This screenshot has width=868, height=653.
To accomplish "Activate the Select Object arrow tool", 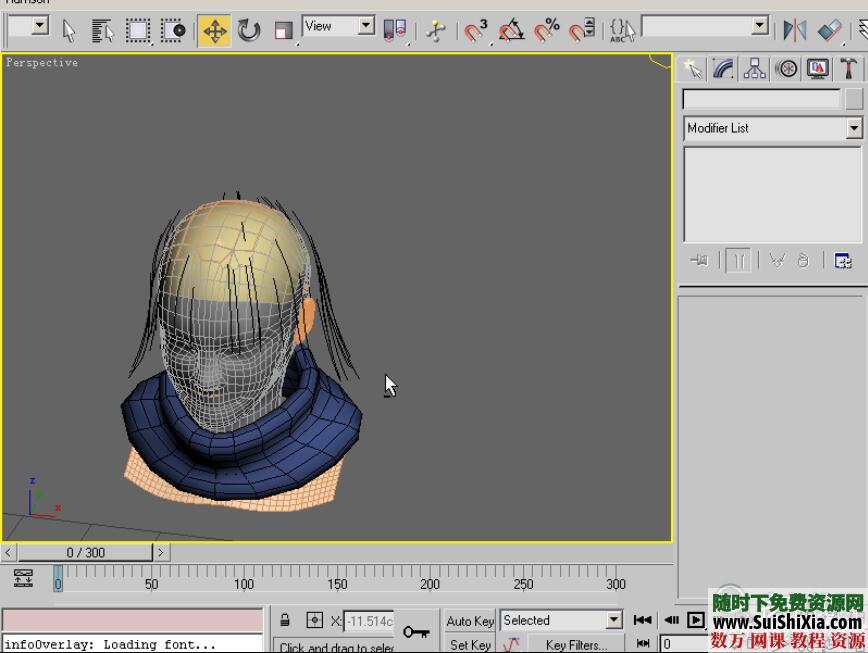I will tap(67, 30).
